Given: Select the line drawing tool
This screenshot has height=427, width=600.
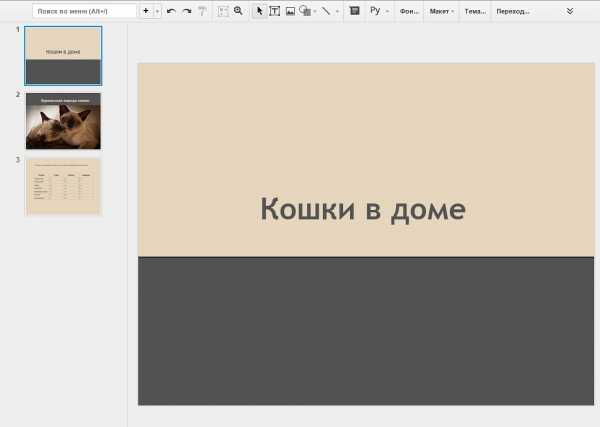Looking at the screenshot, I should click(326, 11).
